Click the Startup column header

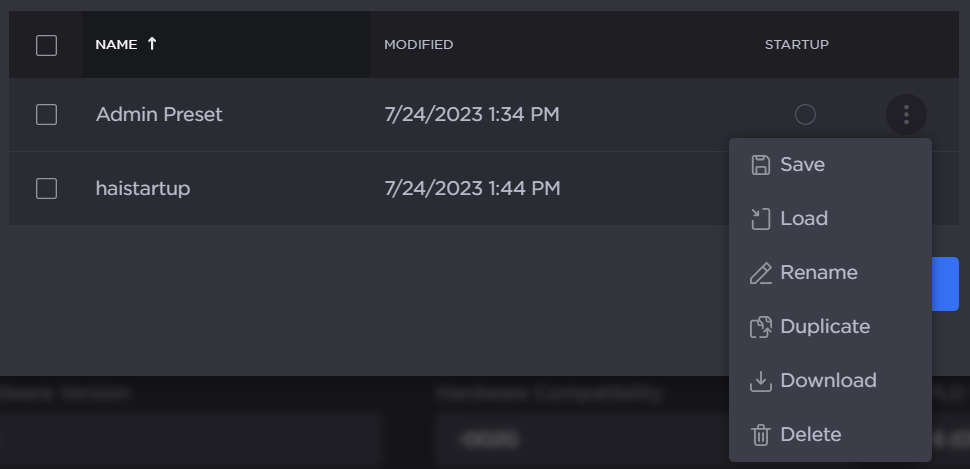coord(796,45)
